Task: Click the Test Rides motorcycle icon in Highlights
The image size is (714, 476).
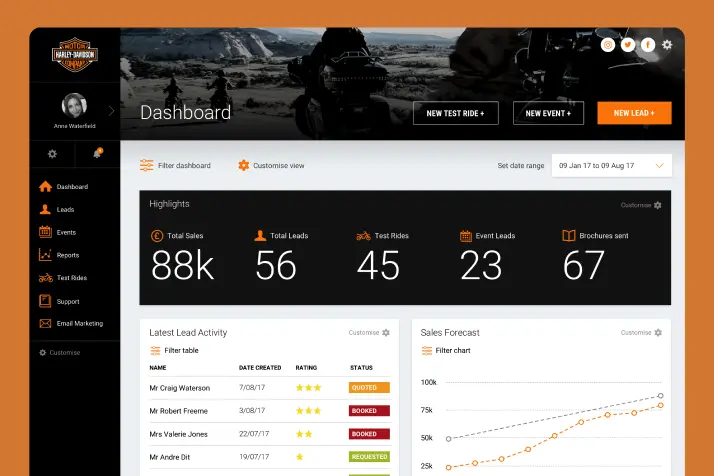Action: click(x=363, y=236)
